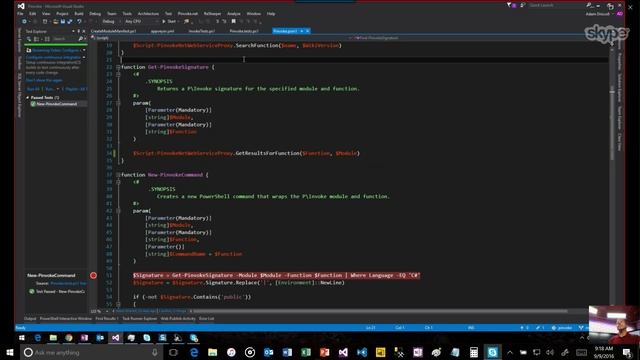
Task: Switch to the InvokeTests.ps1 tab
Action: [x=202, y=31]
